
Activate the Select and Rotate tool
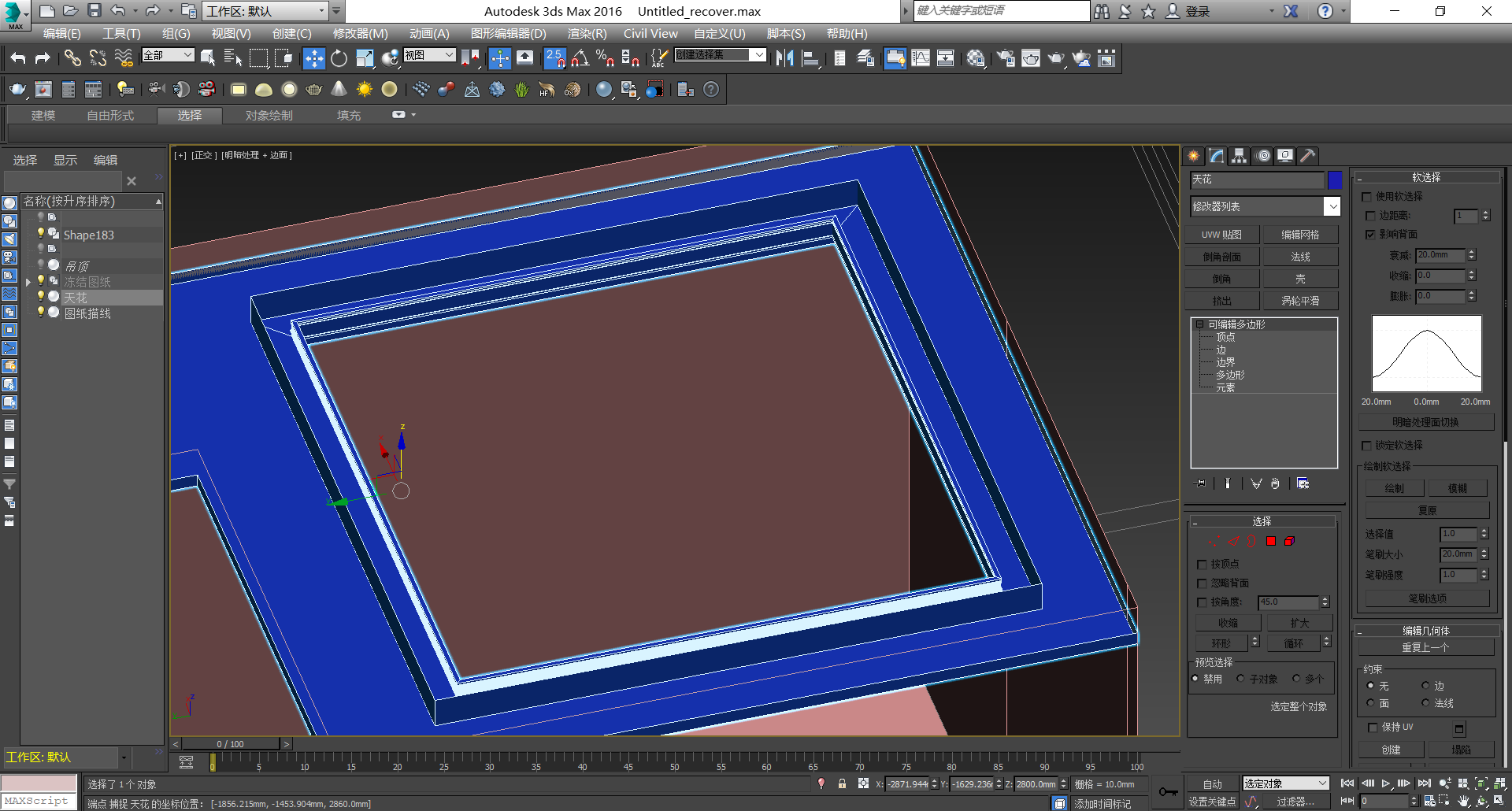click(339, 57)
